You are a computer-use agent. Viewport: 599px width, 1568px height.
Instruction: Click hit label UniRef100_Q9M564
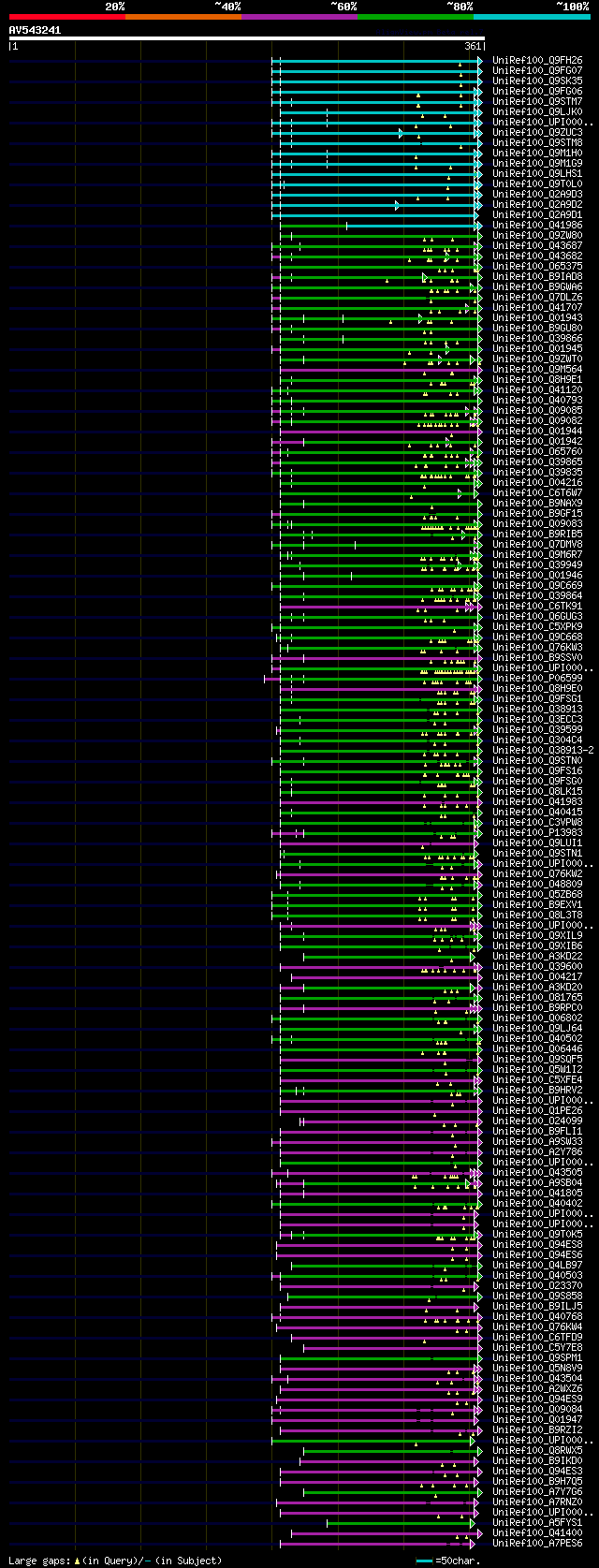pos(537,369)
